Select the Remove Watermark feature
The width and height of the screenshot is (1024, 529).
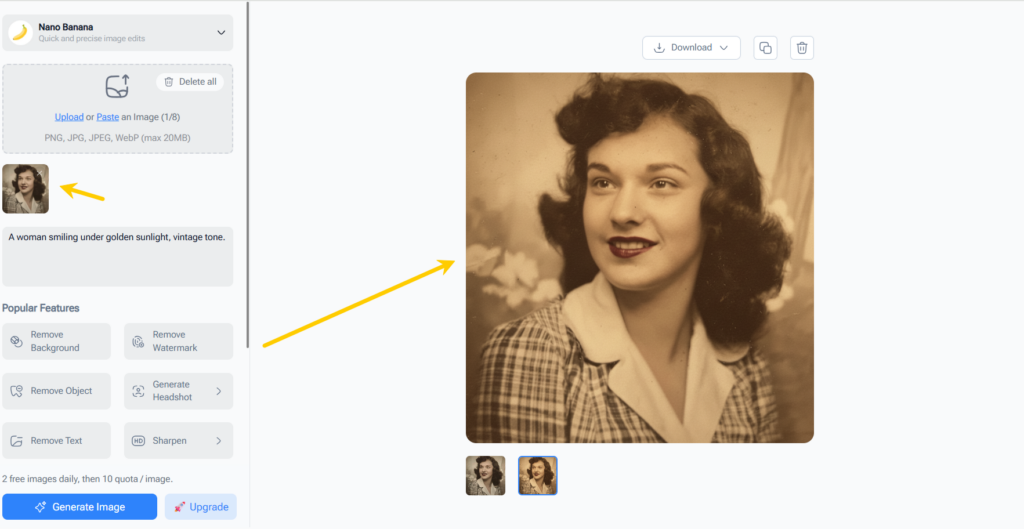pos(178,341)
